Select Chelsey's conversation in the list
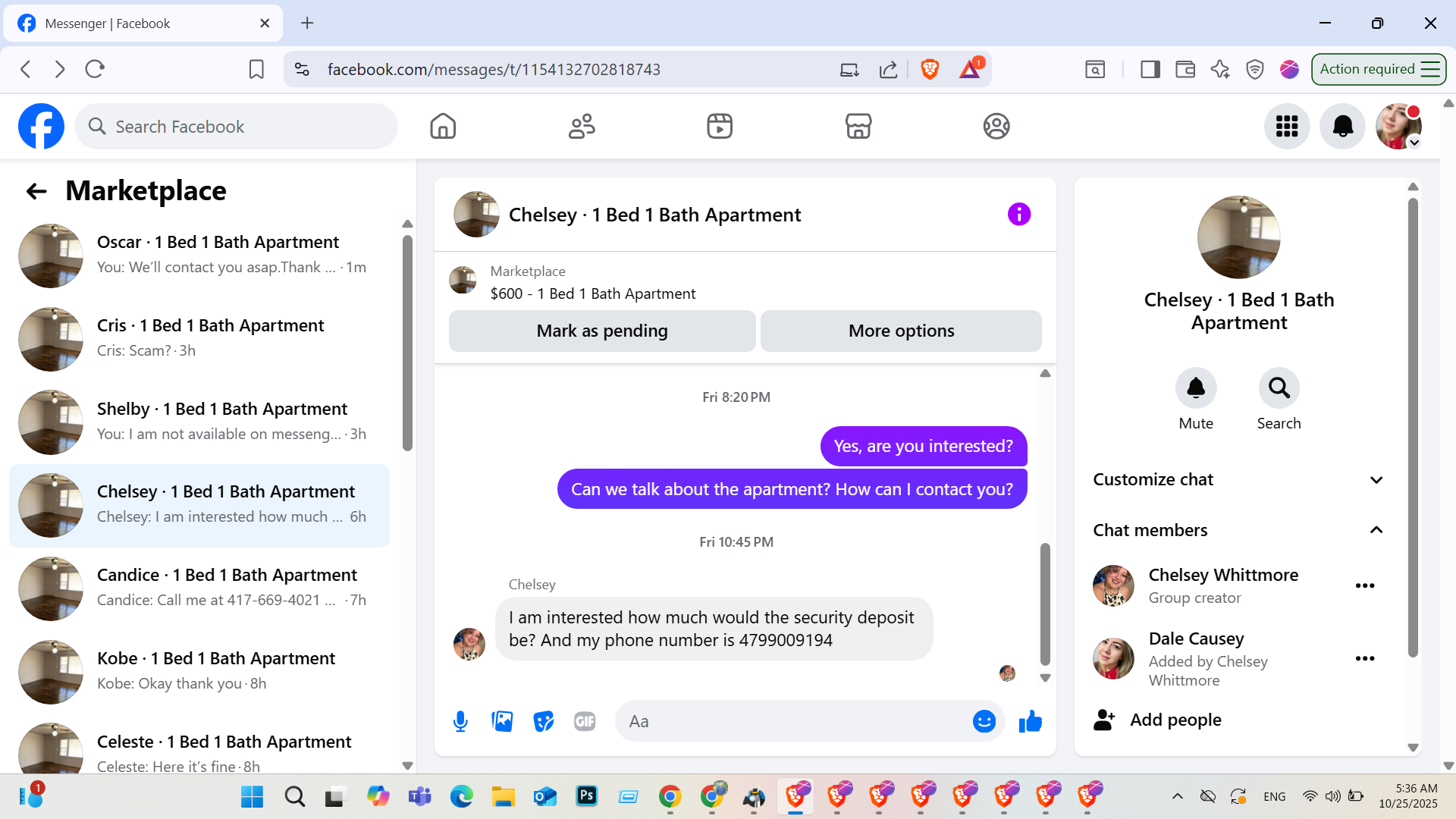This screenshot has width=1456, height=819. click(x=199, y=506)
